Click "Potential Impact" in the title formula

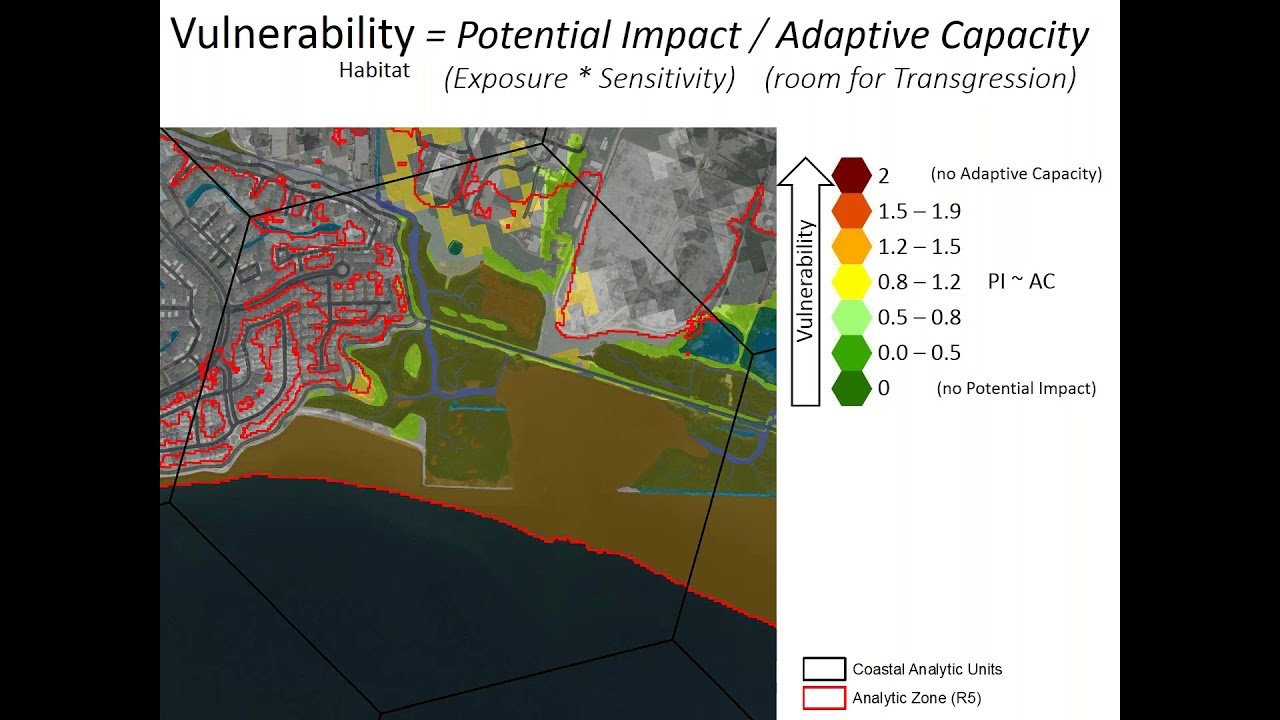tap(598, 35)
